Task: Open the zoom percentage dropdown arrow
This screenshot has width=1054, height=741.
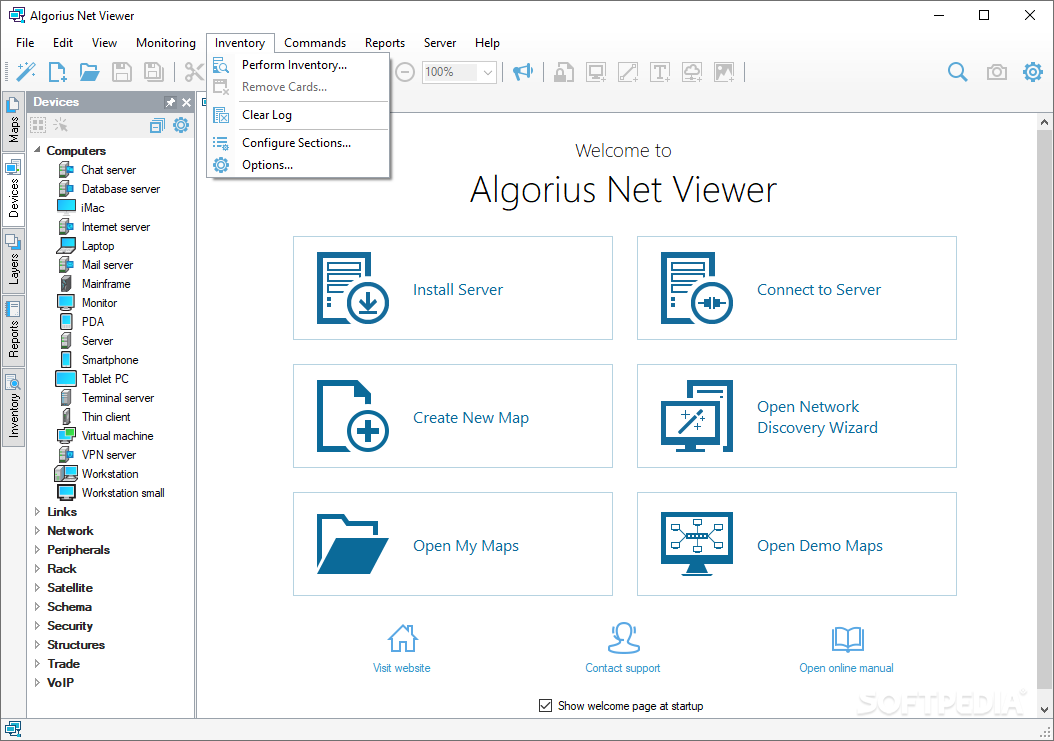Action: click(488, 72)
